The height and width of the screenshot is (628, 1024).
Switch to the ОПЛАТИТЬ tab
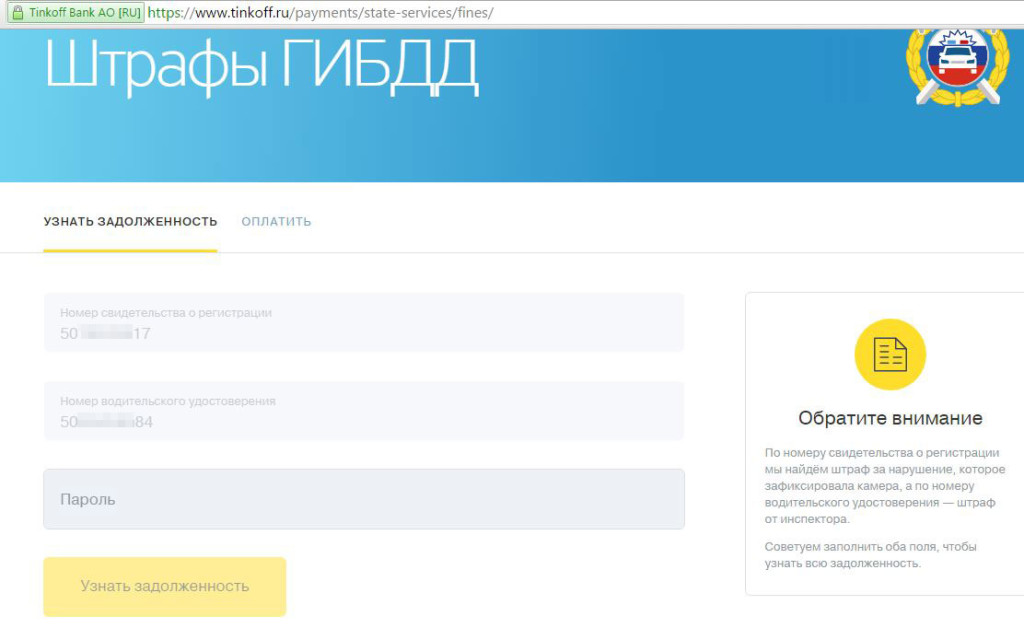276,222
